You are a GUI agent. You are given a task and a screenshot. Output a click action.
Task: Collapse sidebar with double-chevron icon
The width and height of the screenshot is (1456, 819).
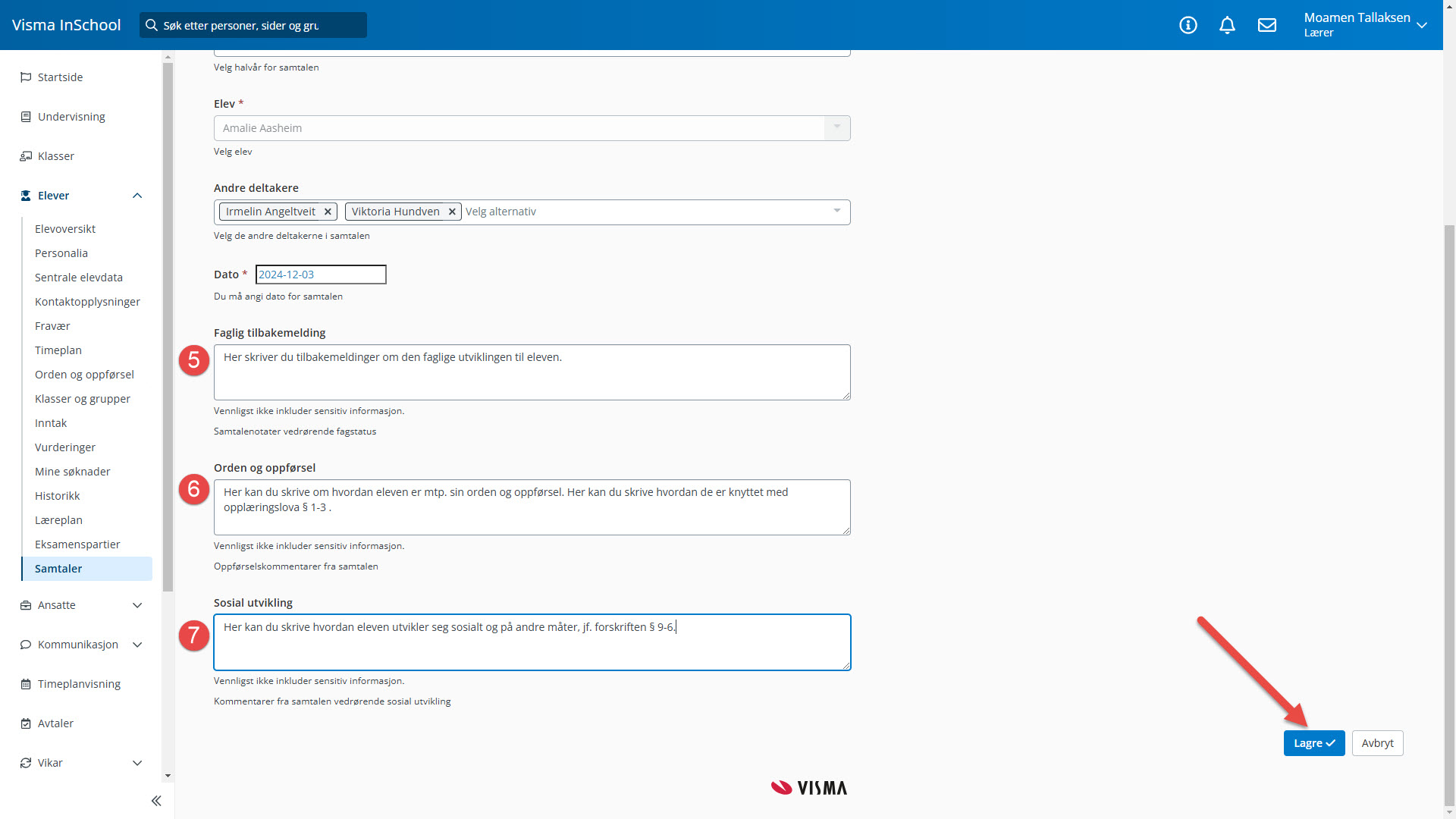156,801
